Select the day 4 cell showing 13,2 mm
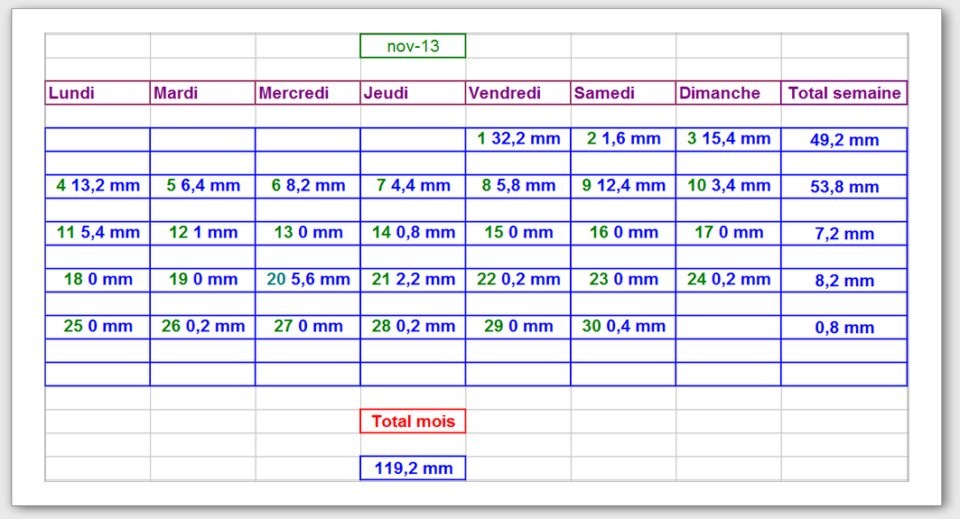The width and height of the screenshot is (960, 519). (x=97, y=186)
